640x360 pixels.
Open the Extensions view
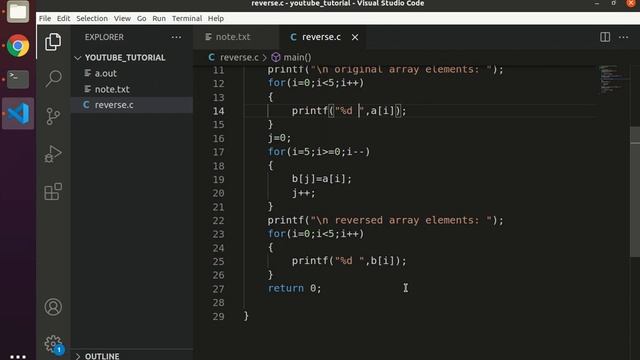tap(53, 191)
